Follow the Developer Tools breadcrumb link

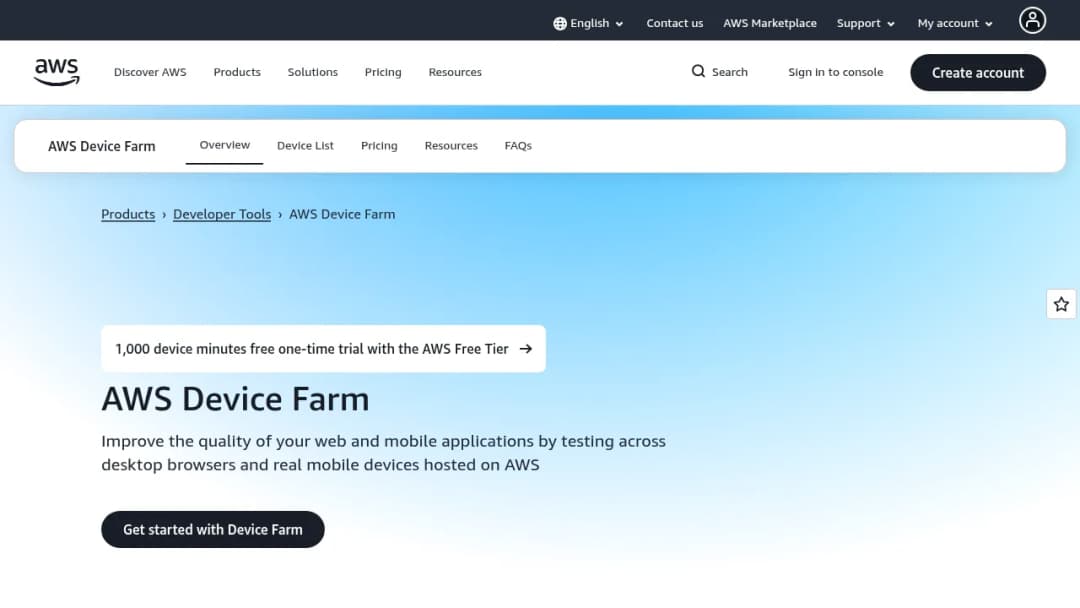222,215
